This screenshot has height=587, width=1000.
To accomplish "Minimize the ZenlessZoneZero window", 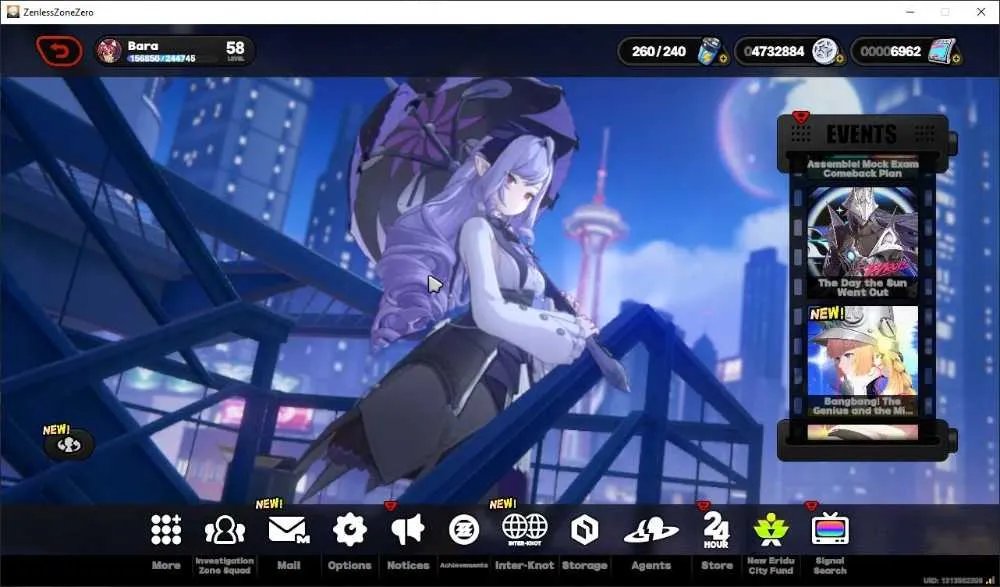I will pyautogui.click(x=910, y=12).
